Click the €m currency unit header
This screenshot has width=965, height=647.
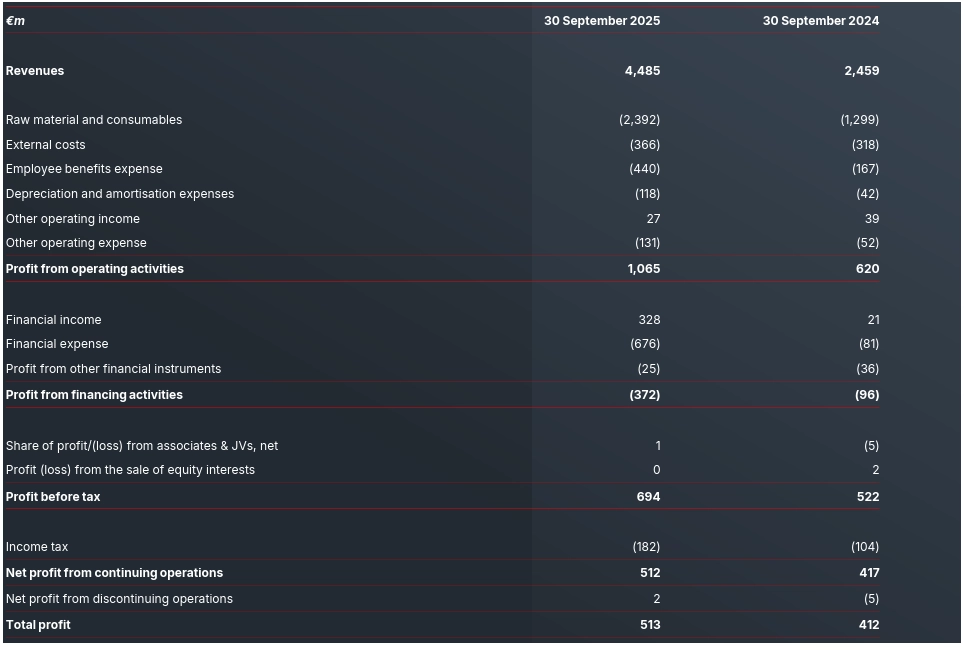pyautogui.click(x=15, y=20)
